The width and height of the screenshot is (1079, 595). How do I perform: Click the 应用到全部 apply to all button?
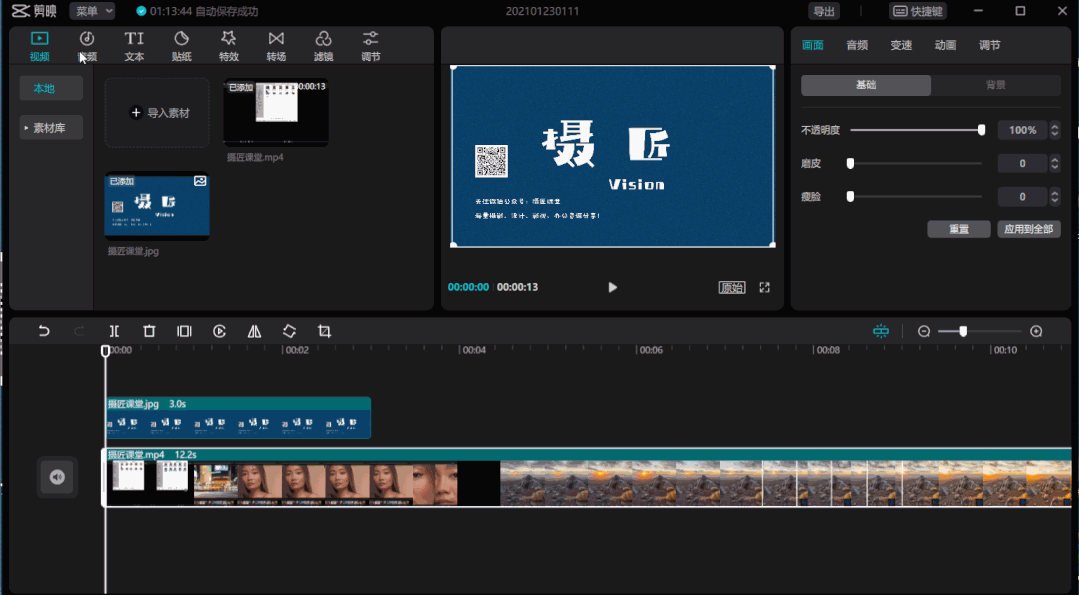[x=1029, y=229]
